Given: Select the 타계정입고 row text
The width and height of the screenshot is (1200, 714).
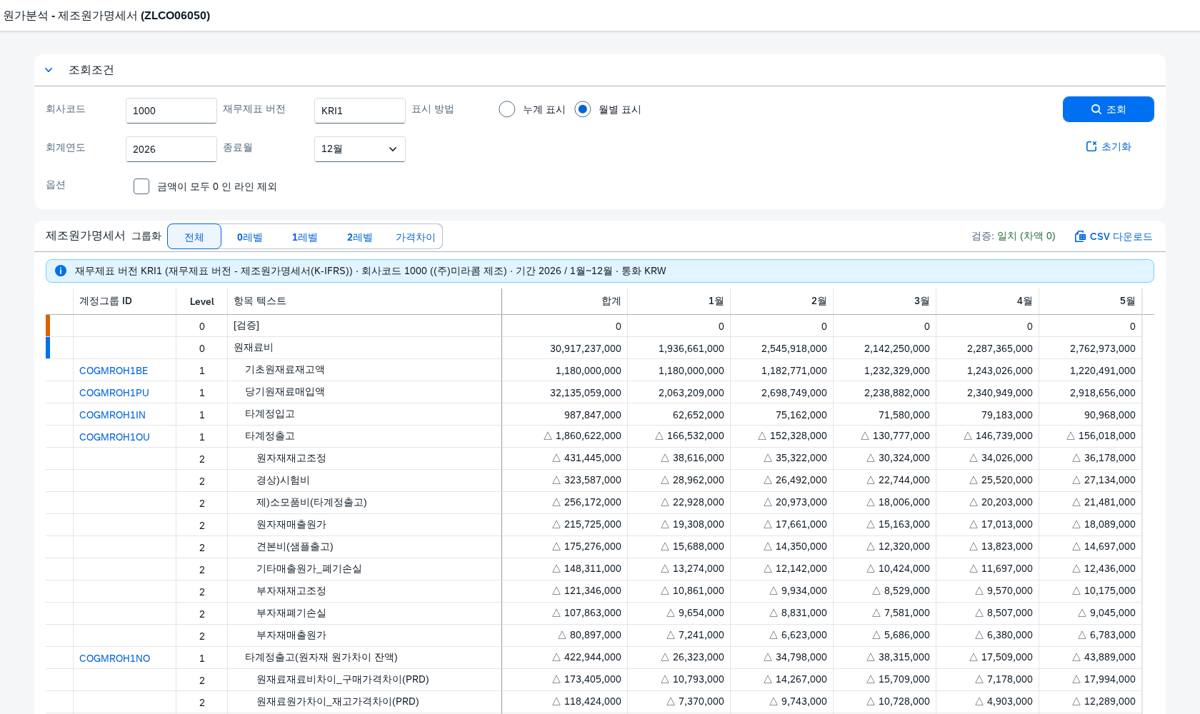Looking at the screenshot, I should tap(270, 414).
